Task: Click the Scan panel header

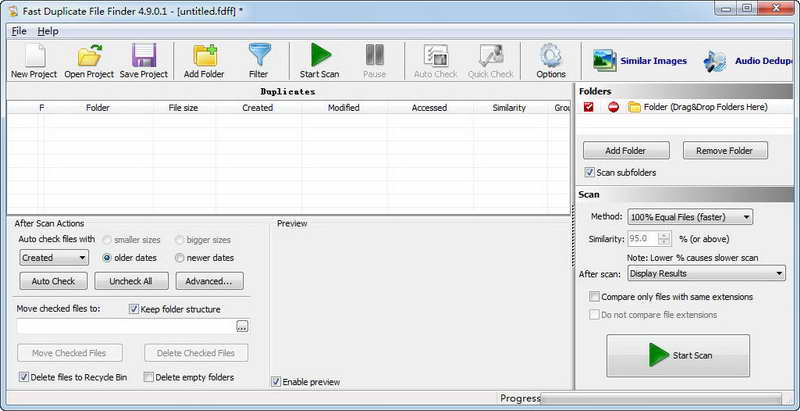Action: [x=685, y=194]
